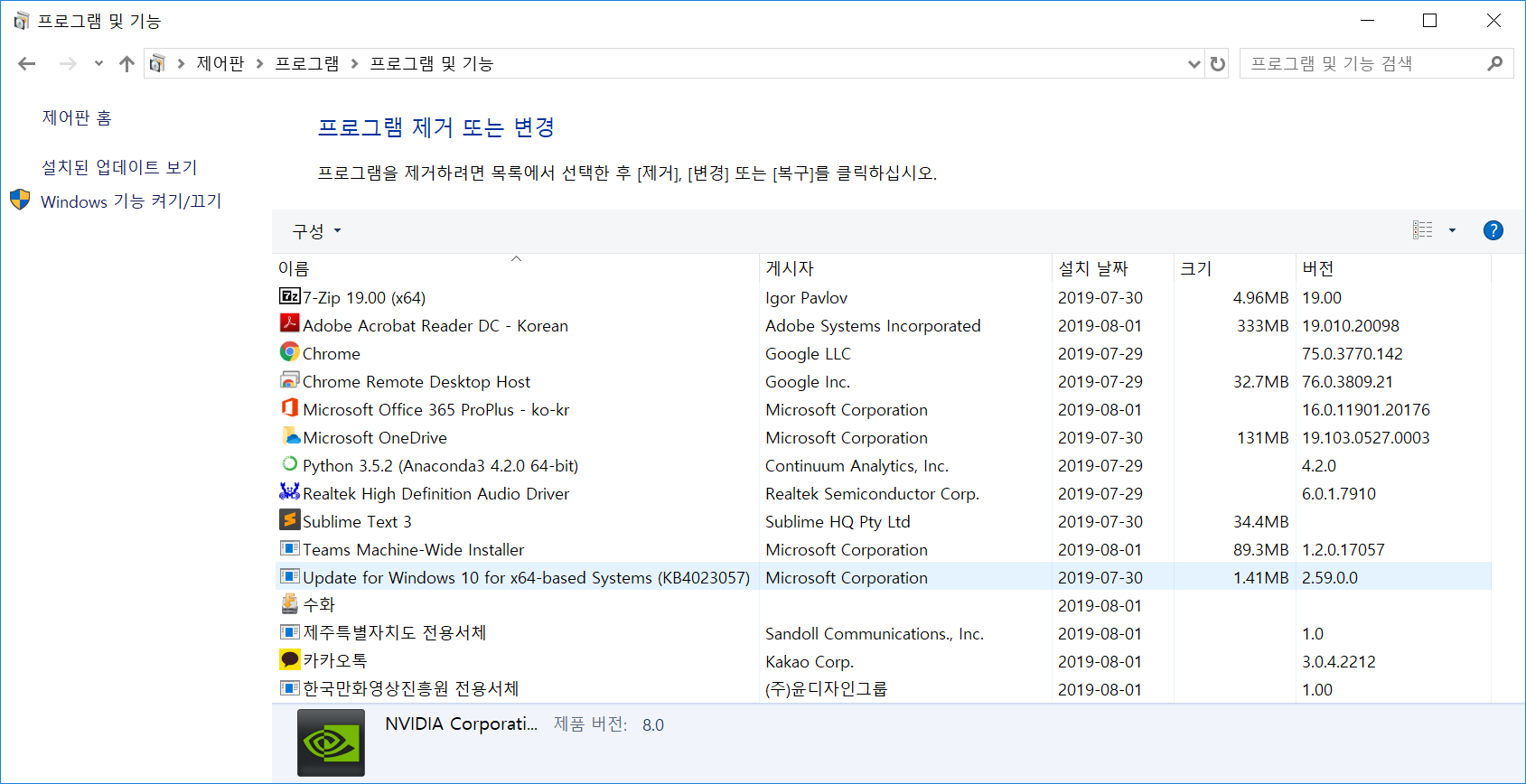
Task: Click the Microsoft Office 365 icon
Action: [x=289, y=407]
